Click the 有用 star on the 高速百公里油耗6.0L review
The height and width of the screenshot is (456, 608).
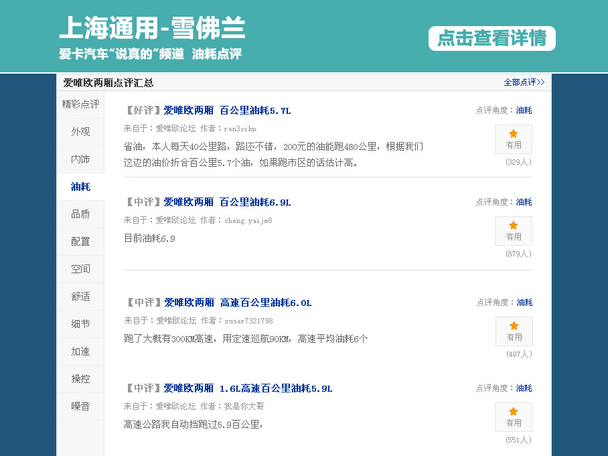(513, 331)
